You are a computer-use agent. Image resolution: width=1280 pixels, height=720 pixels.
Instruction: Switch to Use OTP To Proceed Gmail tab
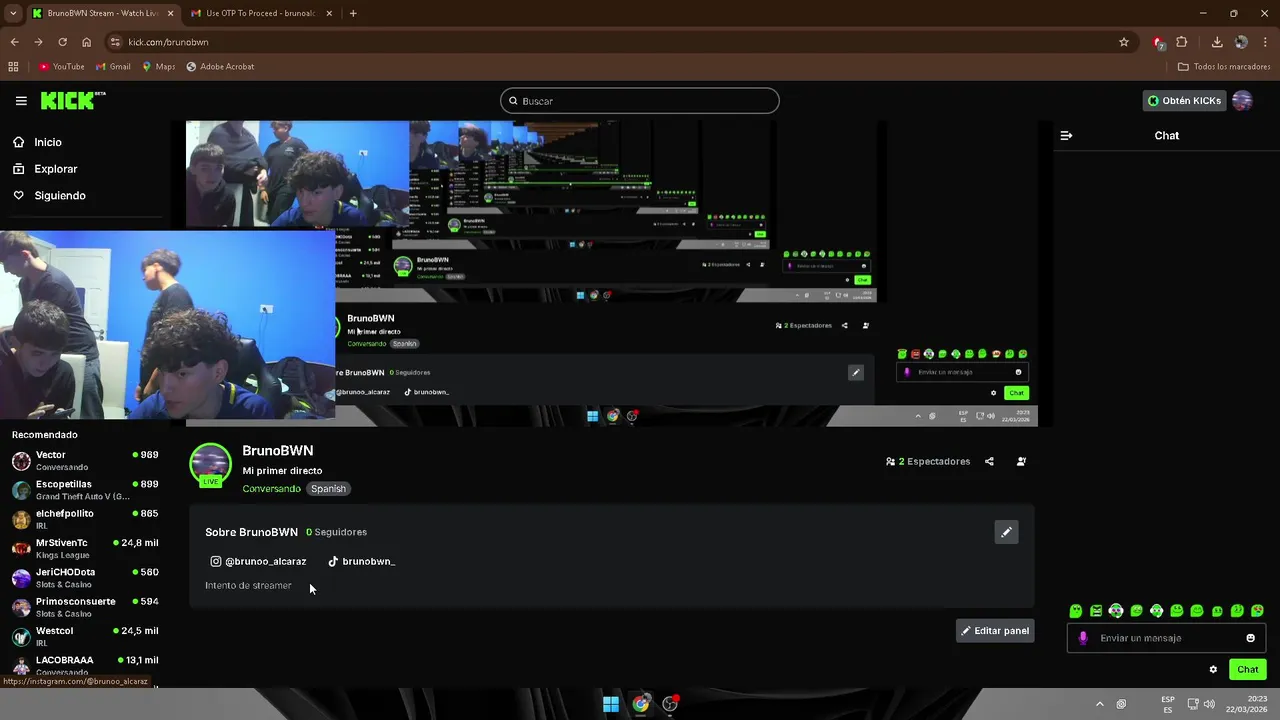(259, 14)
